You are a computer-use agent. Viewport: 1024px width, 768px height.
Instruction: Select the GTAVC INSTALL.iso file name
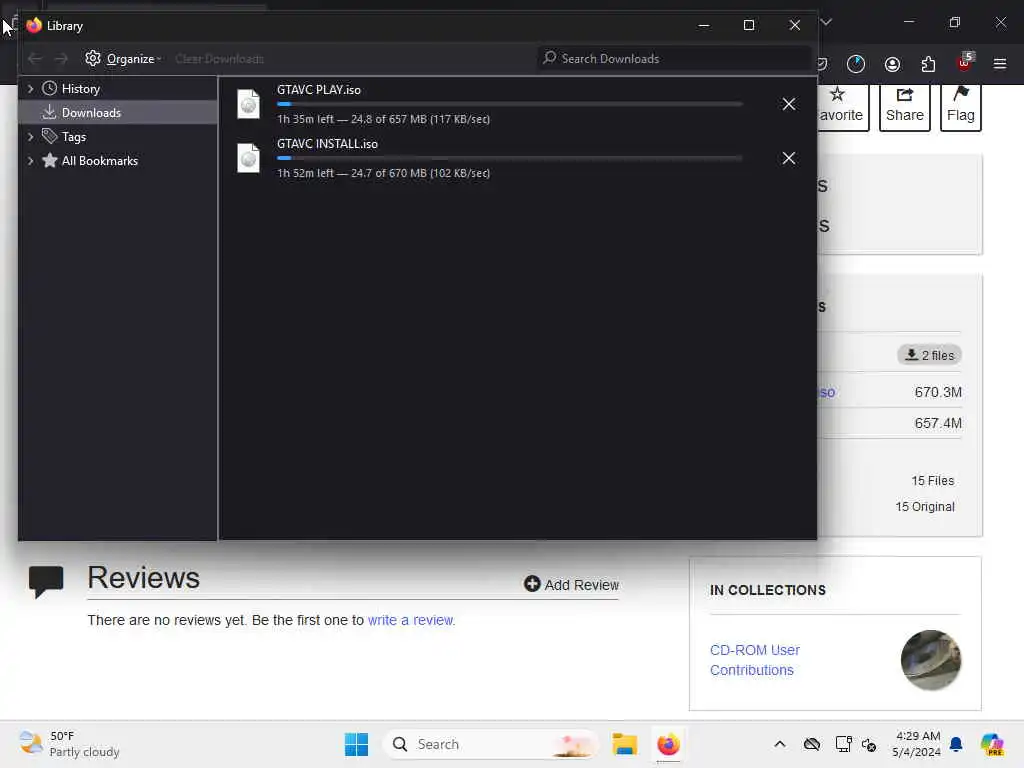327,144
